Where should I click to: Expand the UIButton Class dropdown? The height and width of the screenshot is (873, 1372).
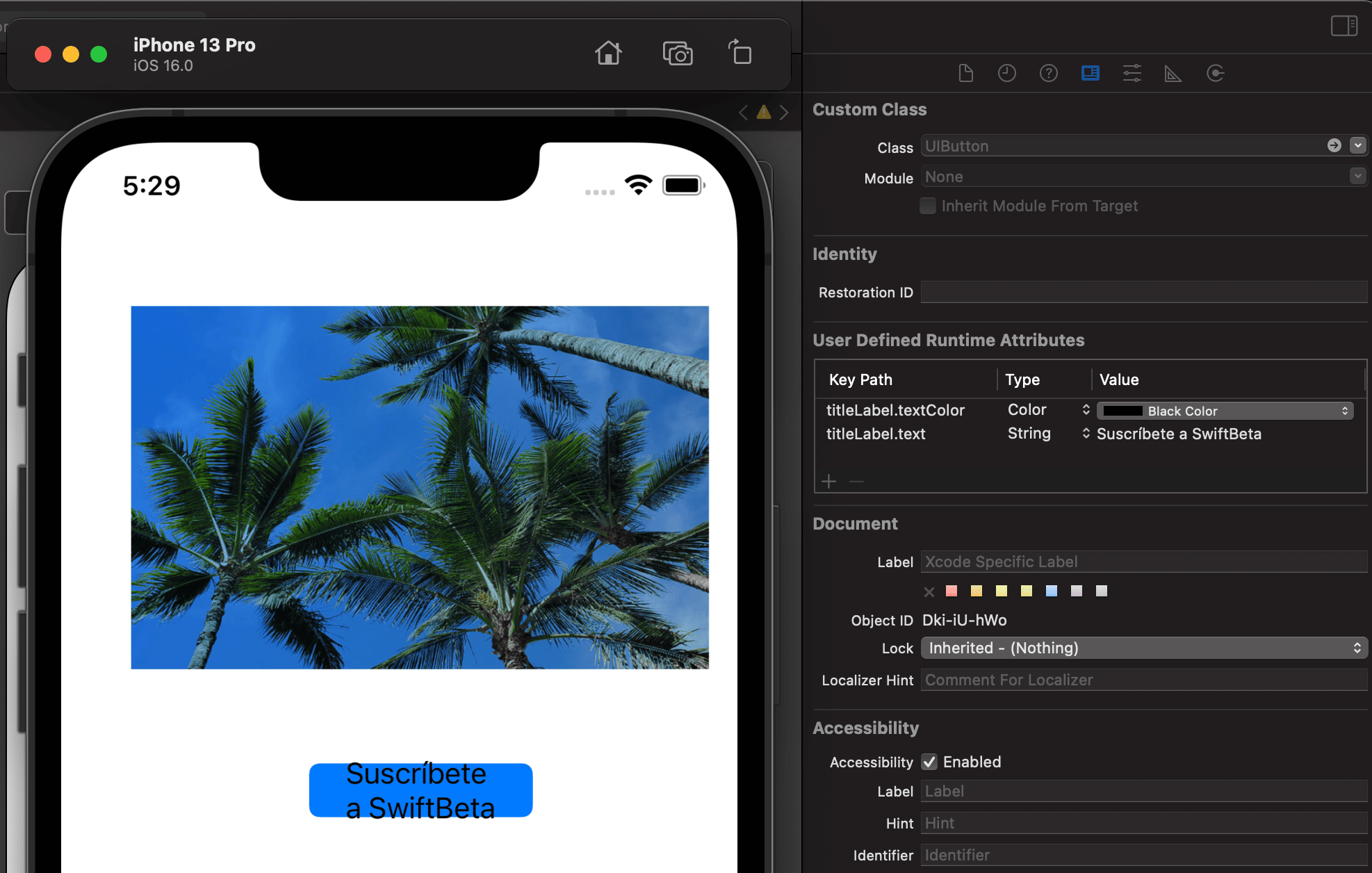1358,145
